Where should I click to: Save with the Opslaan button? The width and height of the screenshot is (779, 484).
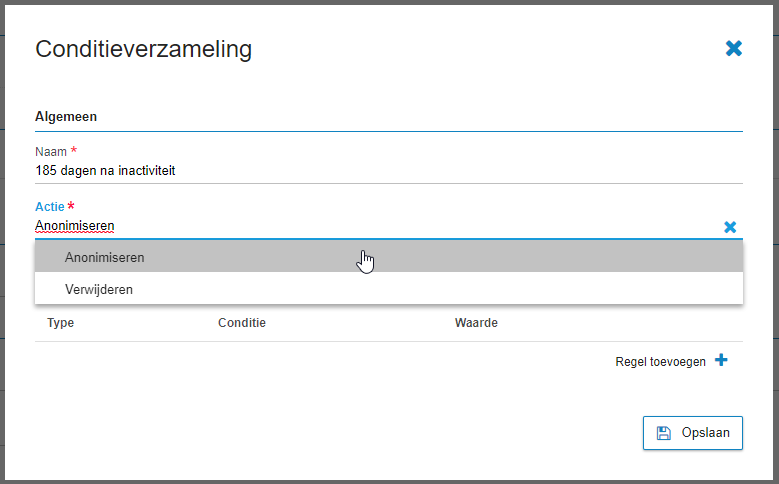click(x=693, y=433)
